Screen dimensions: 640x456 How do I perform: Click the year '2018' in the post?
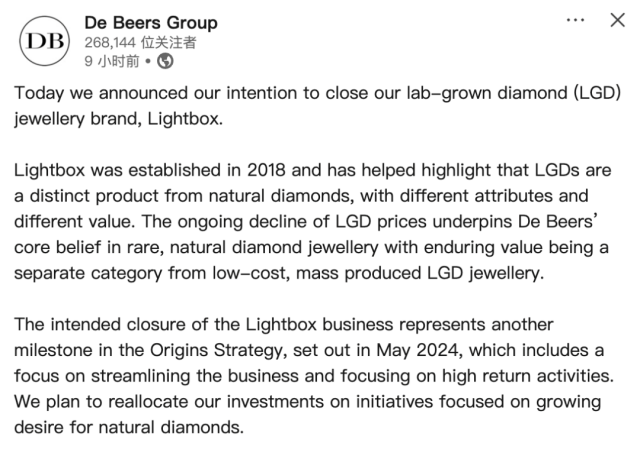pos(266,170)
